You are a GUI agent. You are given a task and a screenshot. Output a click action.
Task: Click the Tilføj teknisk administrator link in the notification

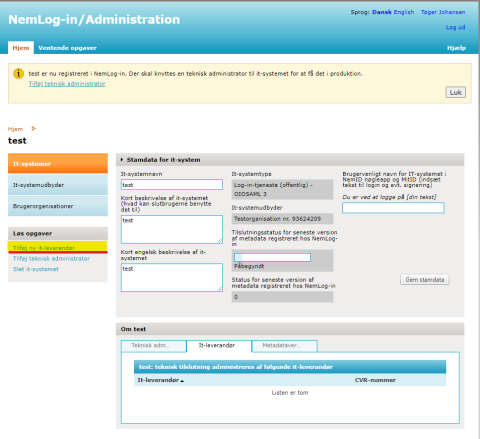[x=67, y=84]
